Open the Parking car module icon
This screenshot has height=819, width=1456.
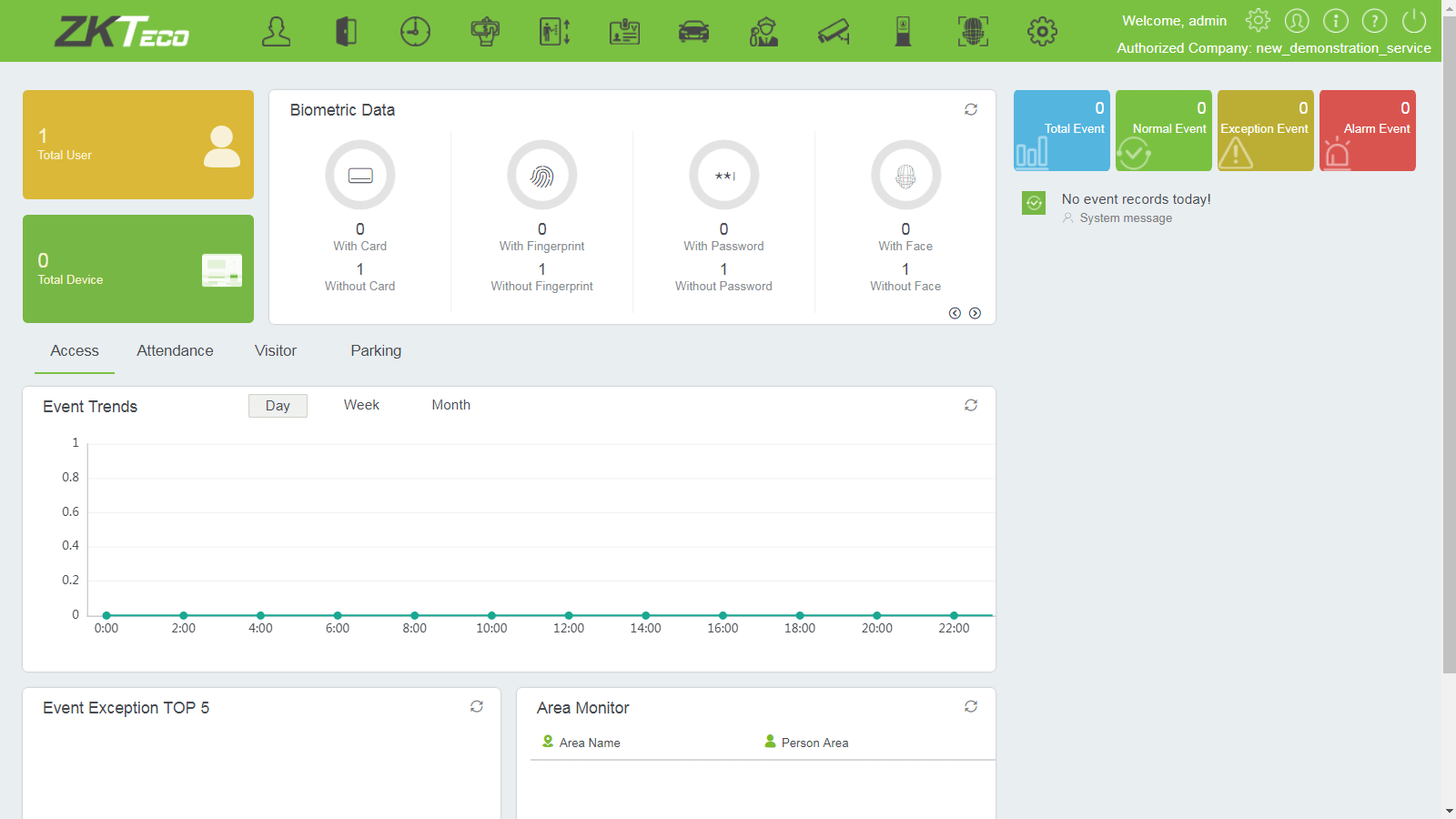coord(693,32)
